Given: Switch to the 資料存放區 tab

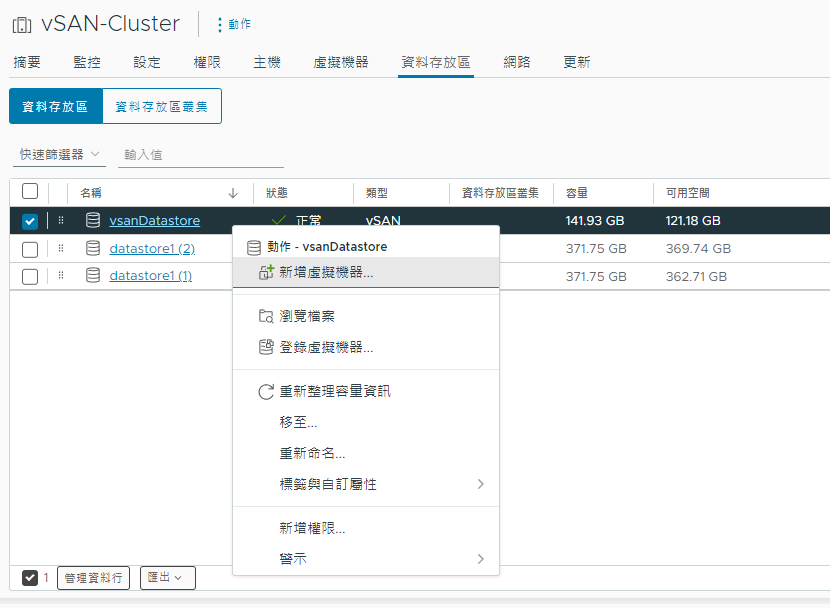Looking at the screenshot, I should 436,62.
